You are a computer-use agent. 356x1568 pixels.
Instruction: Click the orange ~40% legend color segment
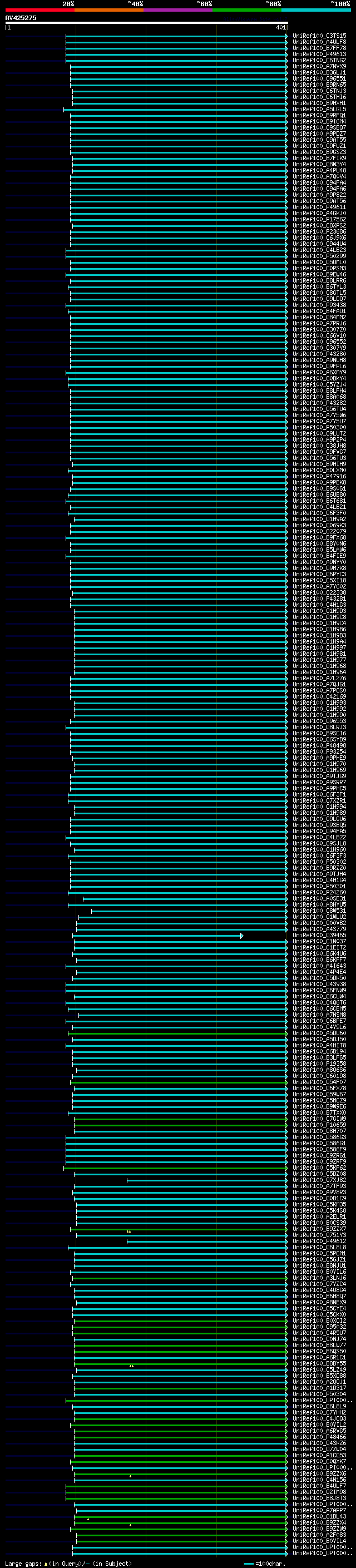tap(109, 10)
